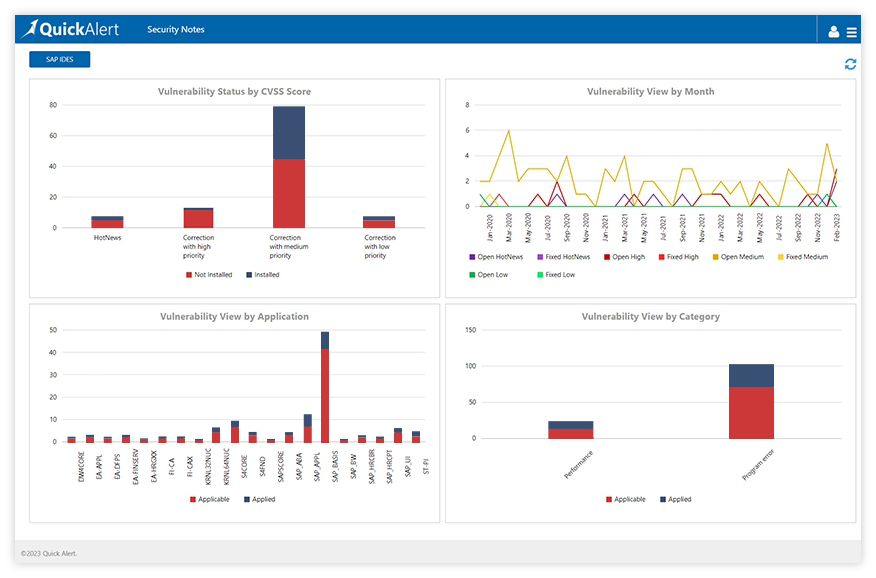Toggle Applied legend in Application chart
876x578 pixels.
(260, 499)
